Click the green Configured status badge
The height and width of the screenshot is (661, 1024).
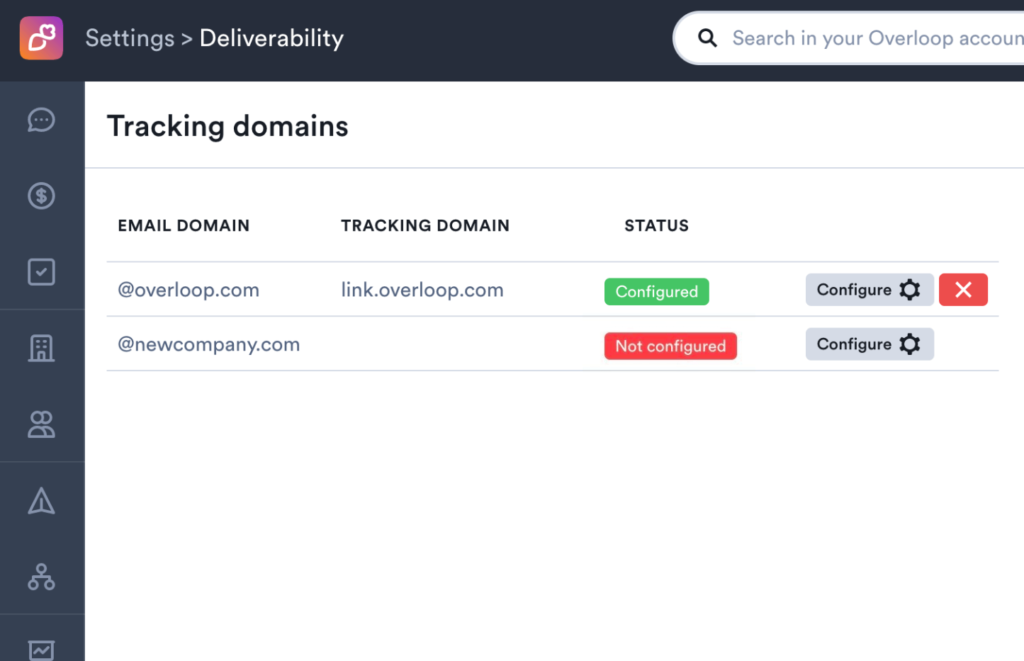[x=656, y=291]
